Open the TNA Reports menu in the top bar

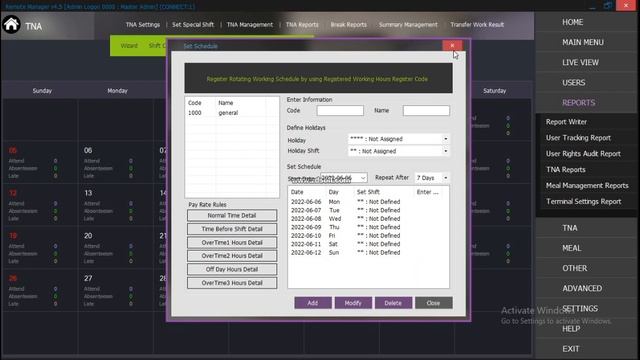pyautogui.click(x=302, y=24)
